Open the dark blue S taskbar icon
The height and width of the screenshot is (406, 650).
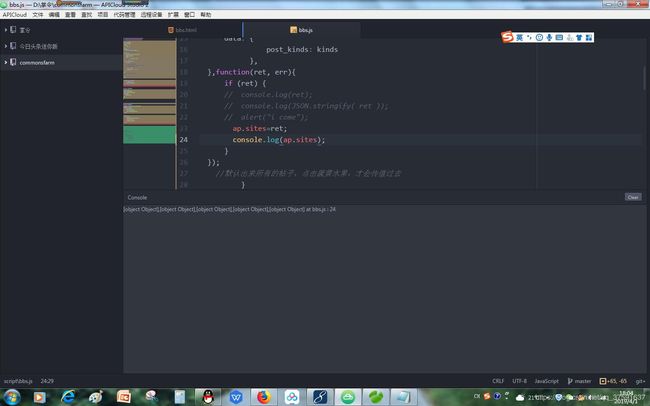pyautogui.click(x=320, y=397)
